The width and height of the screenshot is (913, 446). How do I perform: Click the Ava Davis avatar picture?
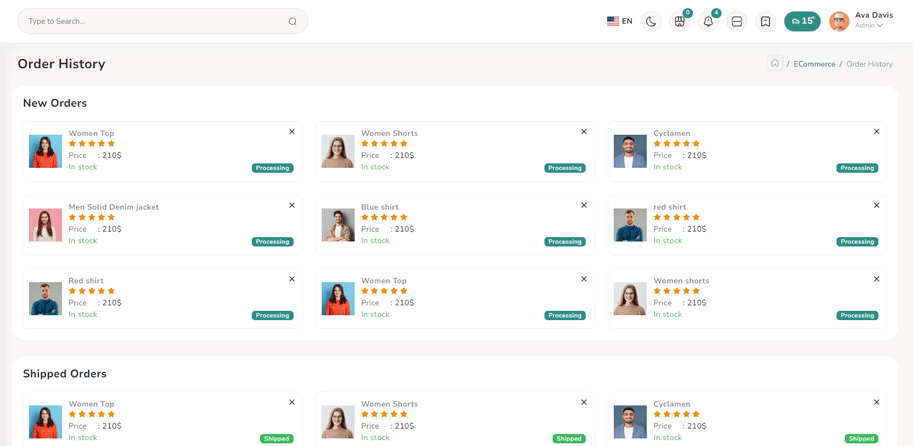tap(839, 21)
